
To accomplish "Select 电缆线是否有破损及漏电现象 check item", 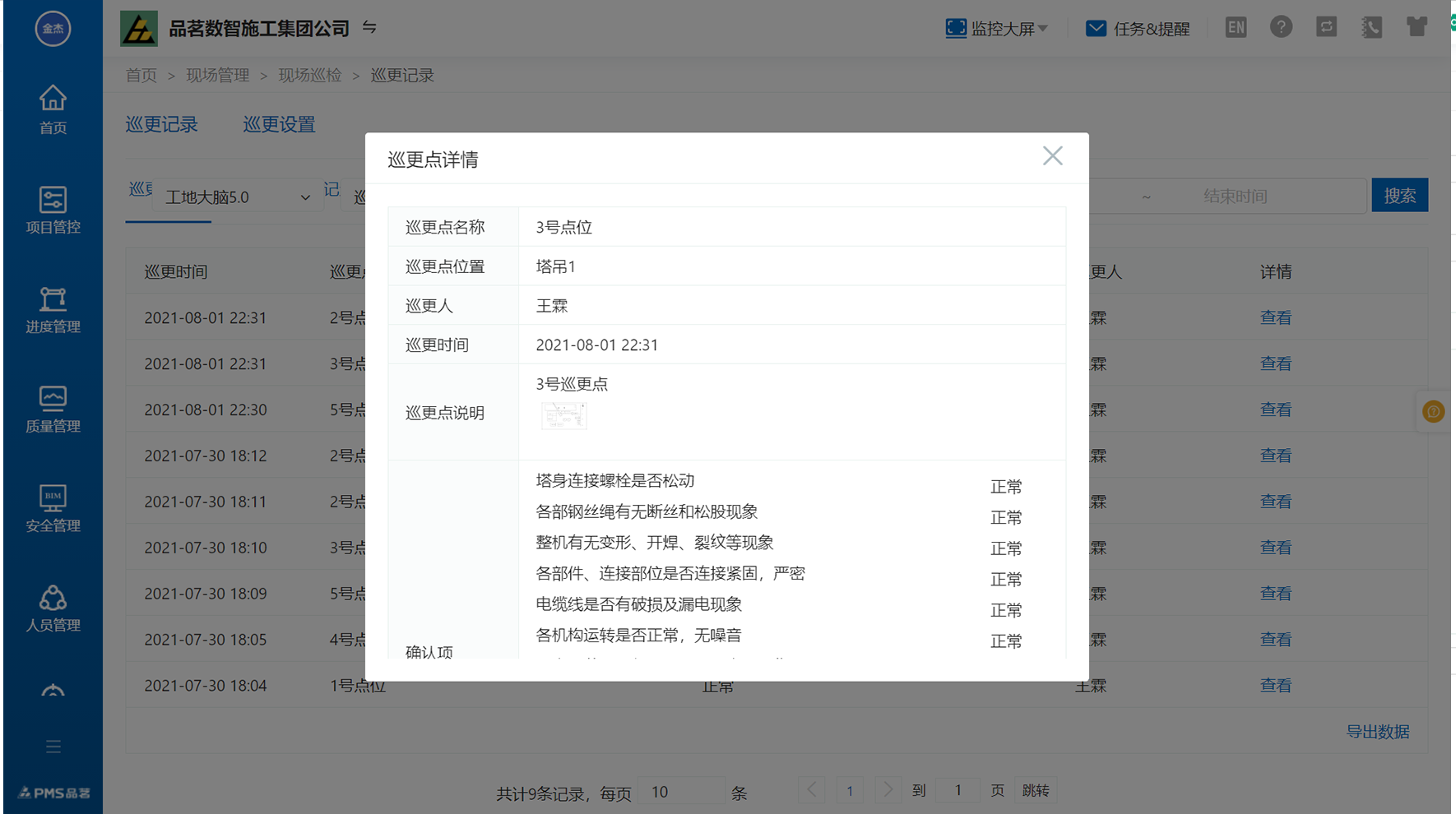I will pyautogui.click(x=639, y=604).
